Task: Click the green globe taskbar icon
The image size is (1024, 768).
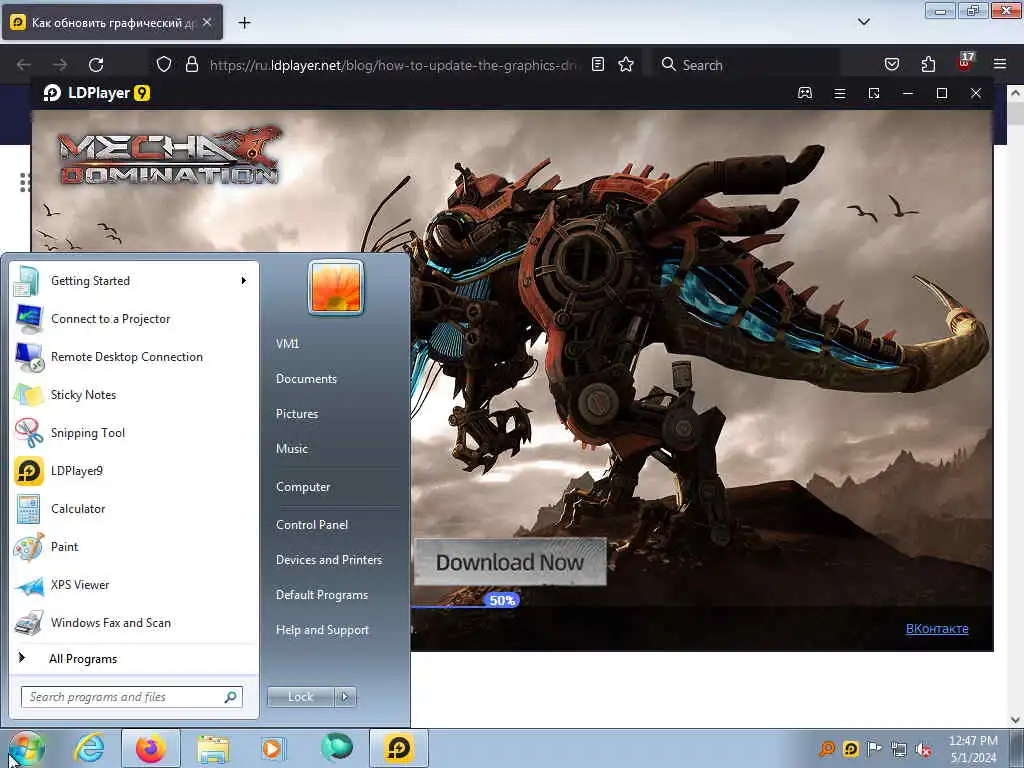Action: point(336,747)
